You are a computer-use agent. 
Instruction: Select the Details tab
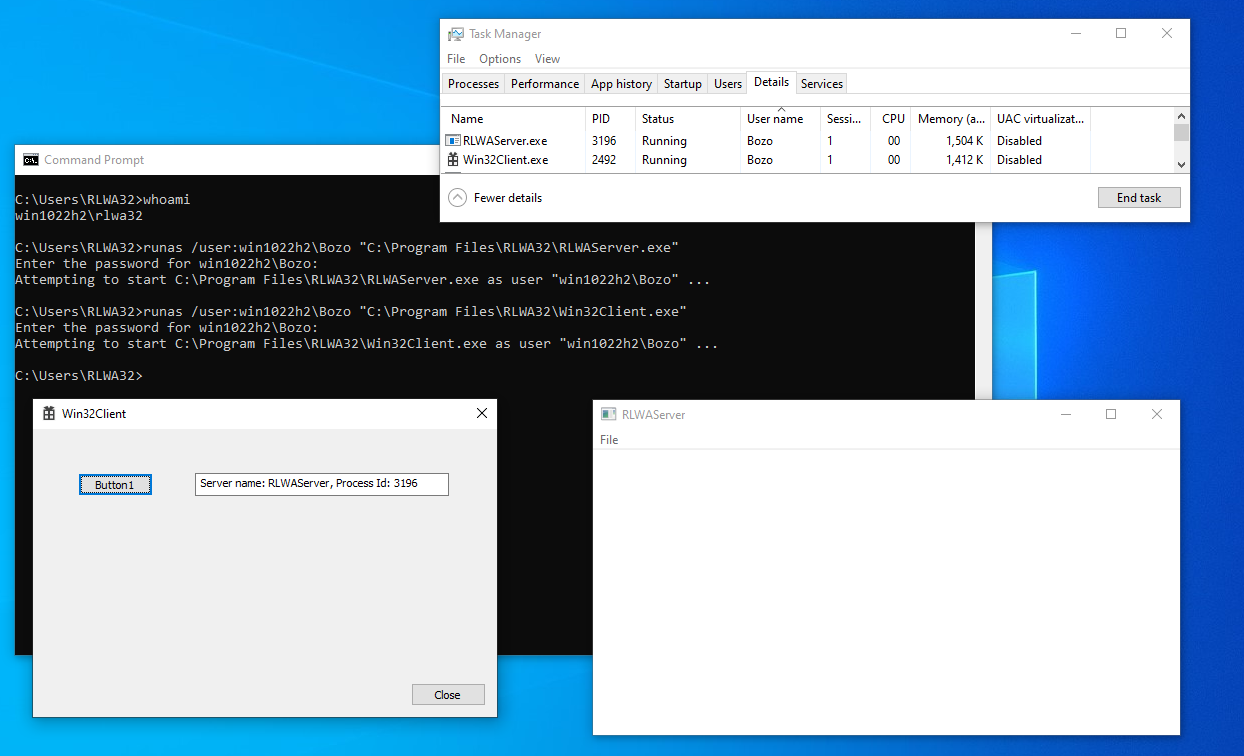point(771,82)
